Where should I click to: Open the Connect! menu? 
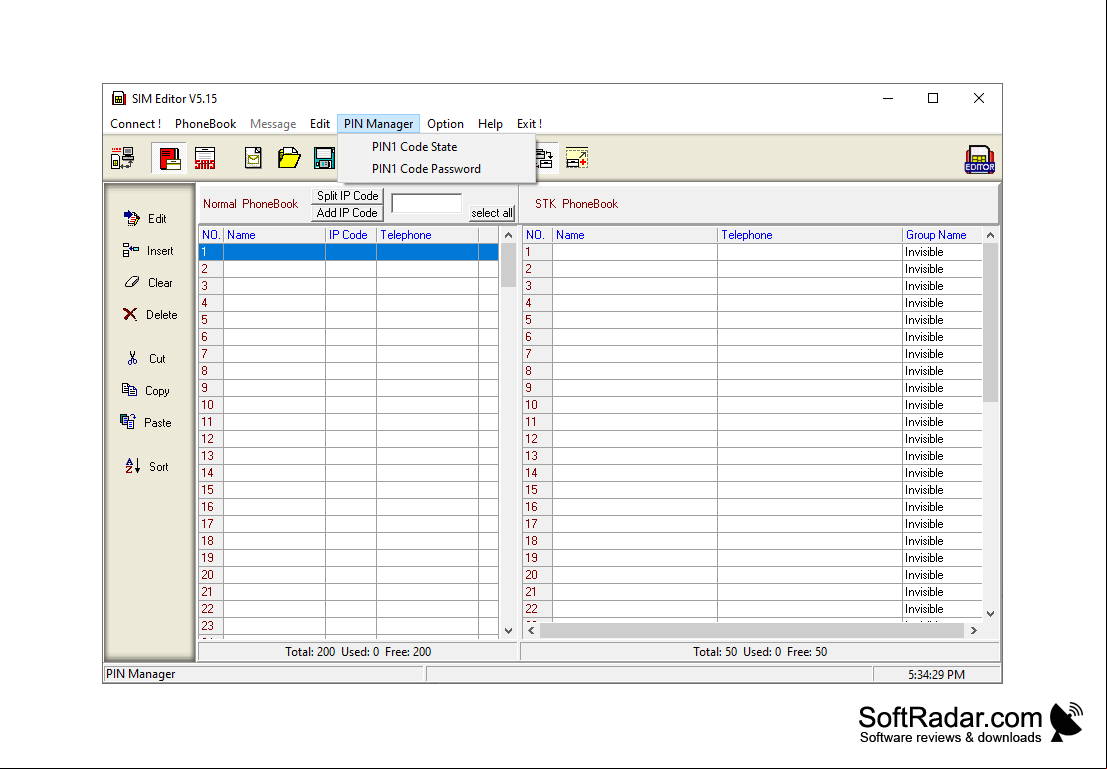coord(136,124)
